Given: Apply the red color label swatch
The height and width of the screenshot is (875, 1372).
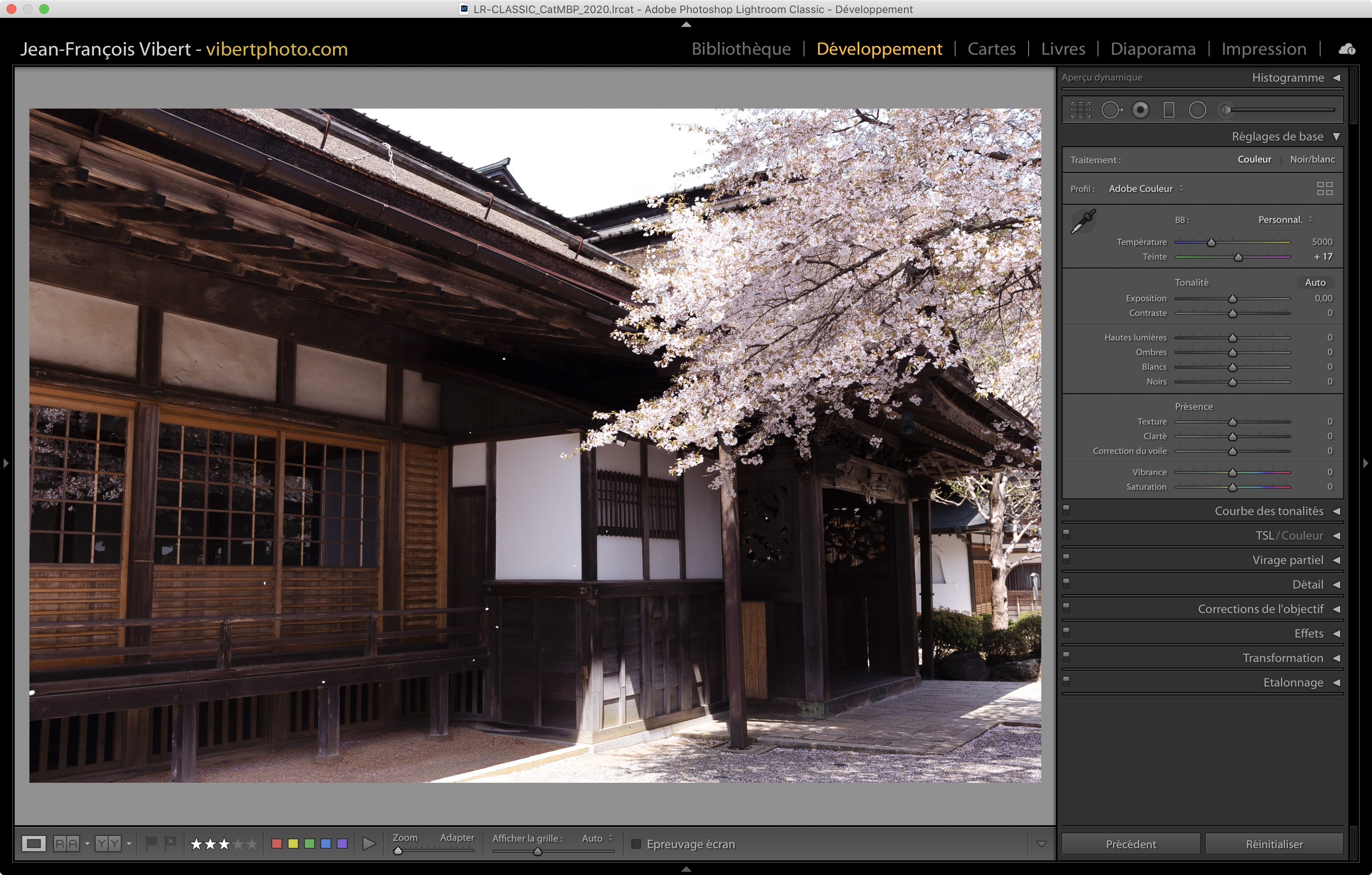Looking at the screenshot, I should point(277,844).
